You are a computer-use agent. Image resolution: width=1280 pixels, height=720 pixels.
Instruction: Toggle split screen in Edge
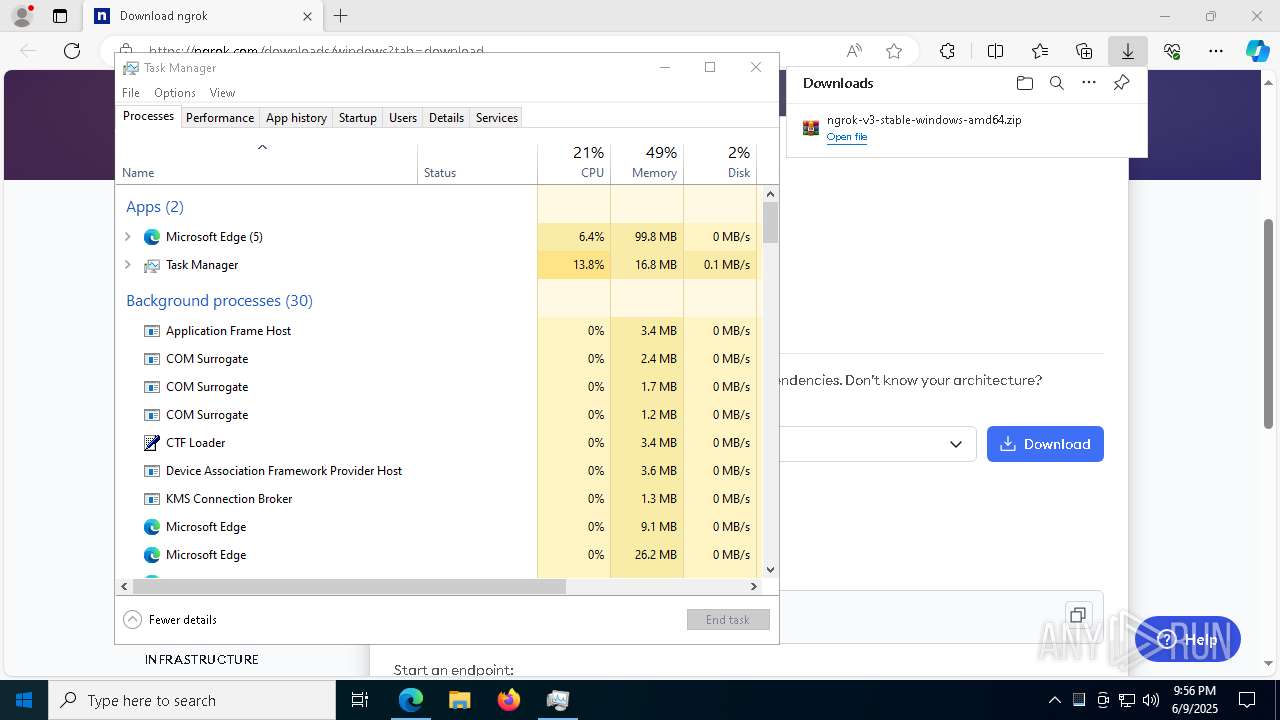(995, 51)
